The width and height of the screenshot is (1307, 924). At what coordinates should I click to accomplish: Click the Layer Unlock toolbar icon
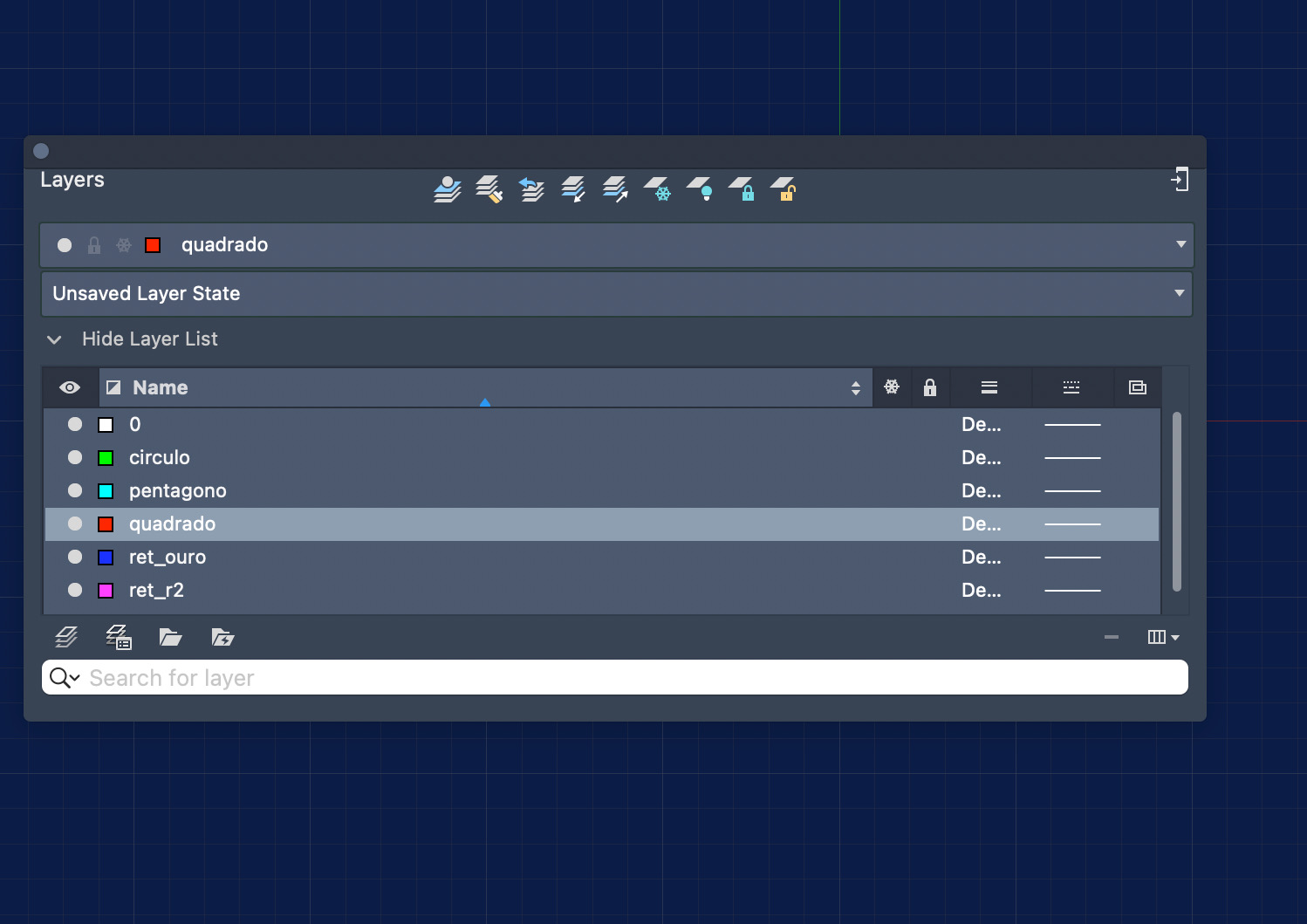[x=783, y=188]
